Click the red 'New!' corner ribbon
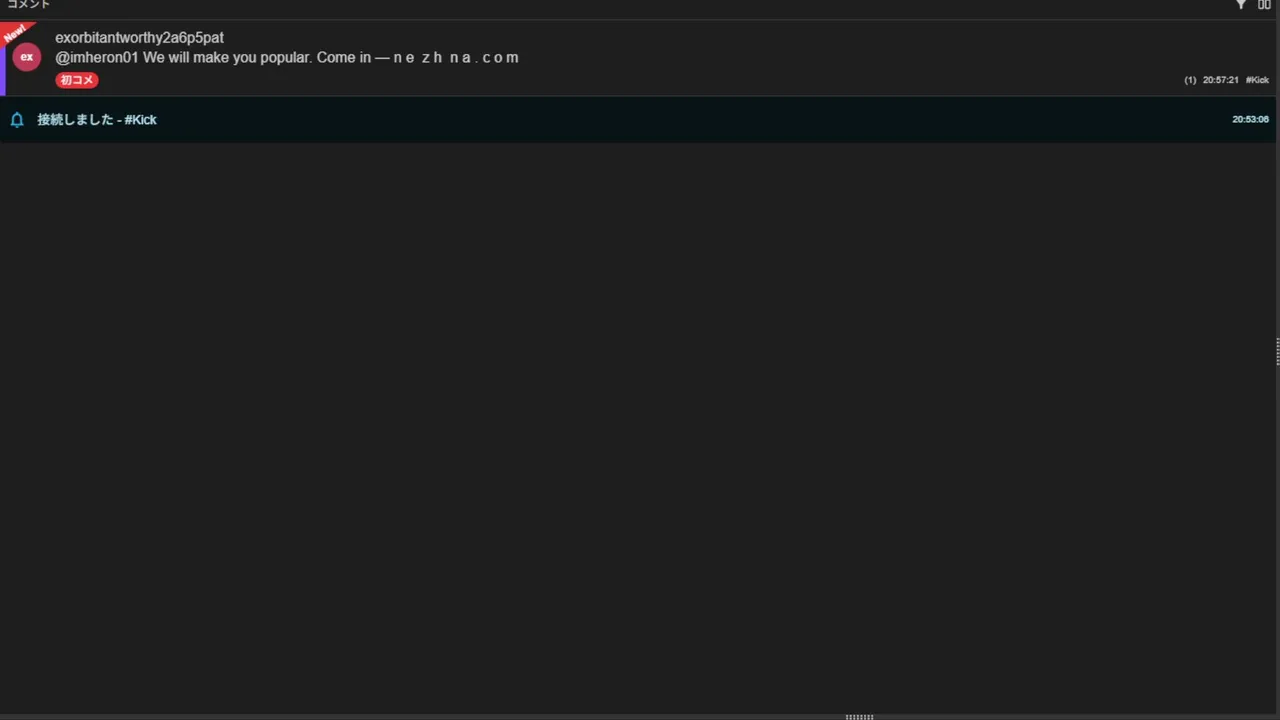 pos(14,33)
